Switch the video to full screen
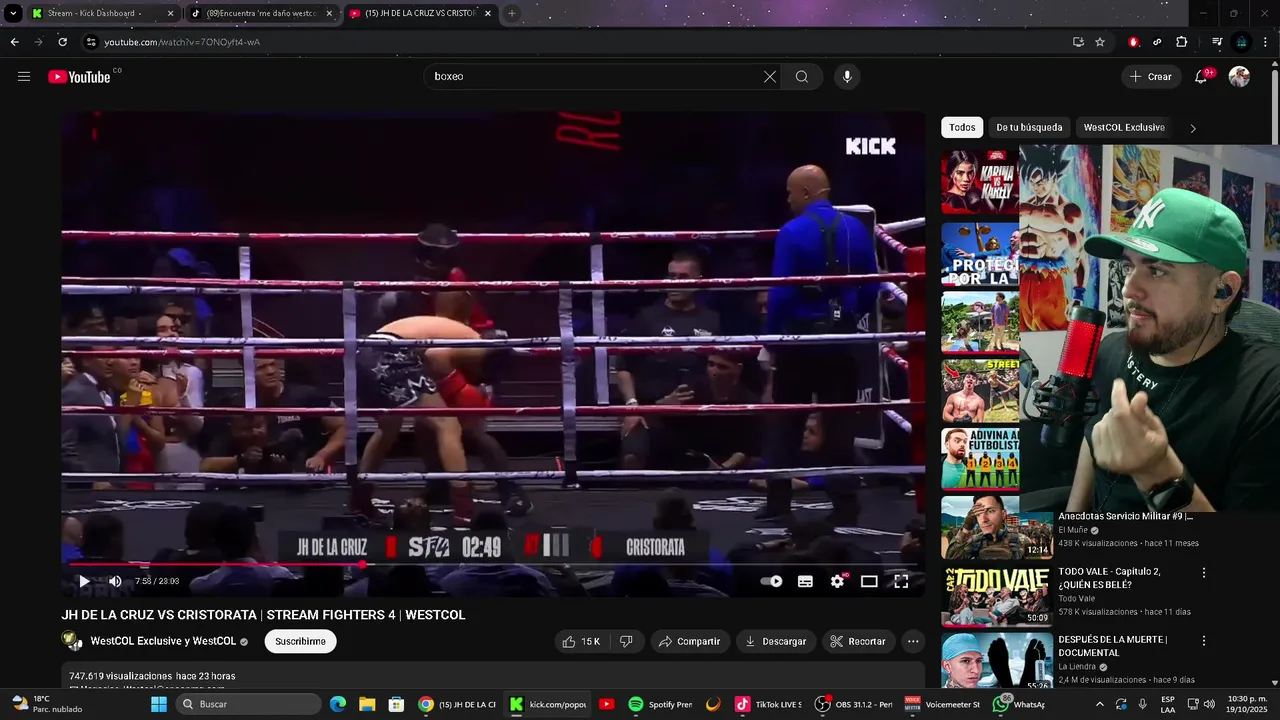The height and width of the screenshot is (720, 1280). point(901,581)
